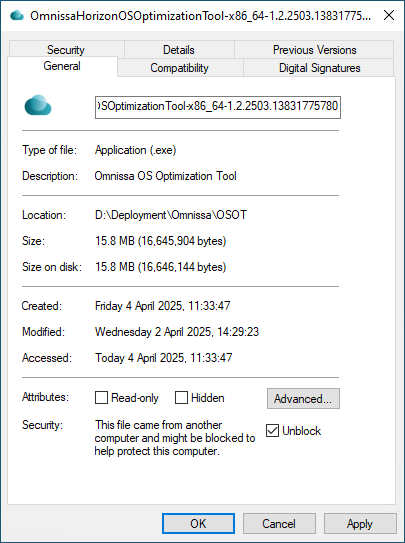Click the large cloud file icon
405x543 pixels.
tap(38, 105)
